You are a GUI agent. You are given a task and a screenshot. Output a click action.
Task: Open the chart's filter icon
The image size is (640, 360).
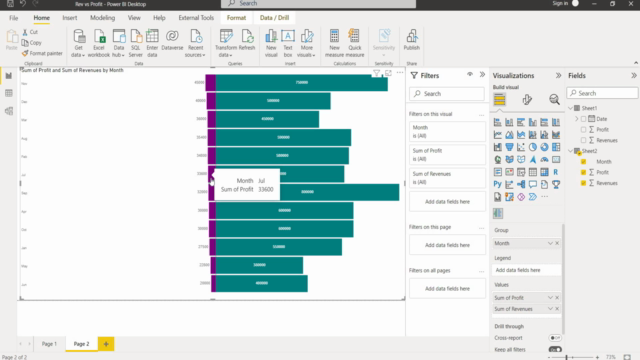[x=376, y=73]
